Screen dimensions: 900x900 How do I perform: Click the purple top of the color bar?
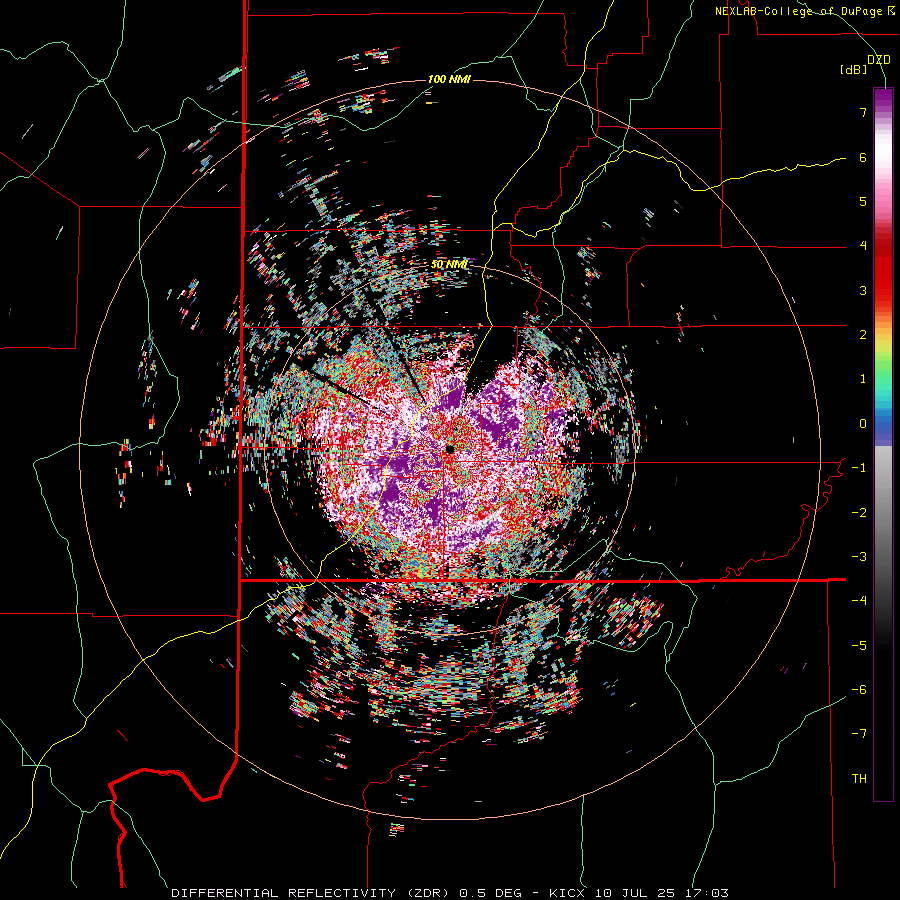point(883,99)
